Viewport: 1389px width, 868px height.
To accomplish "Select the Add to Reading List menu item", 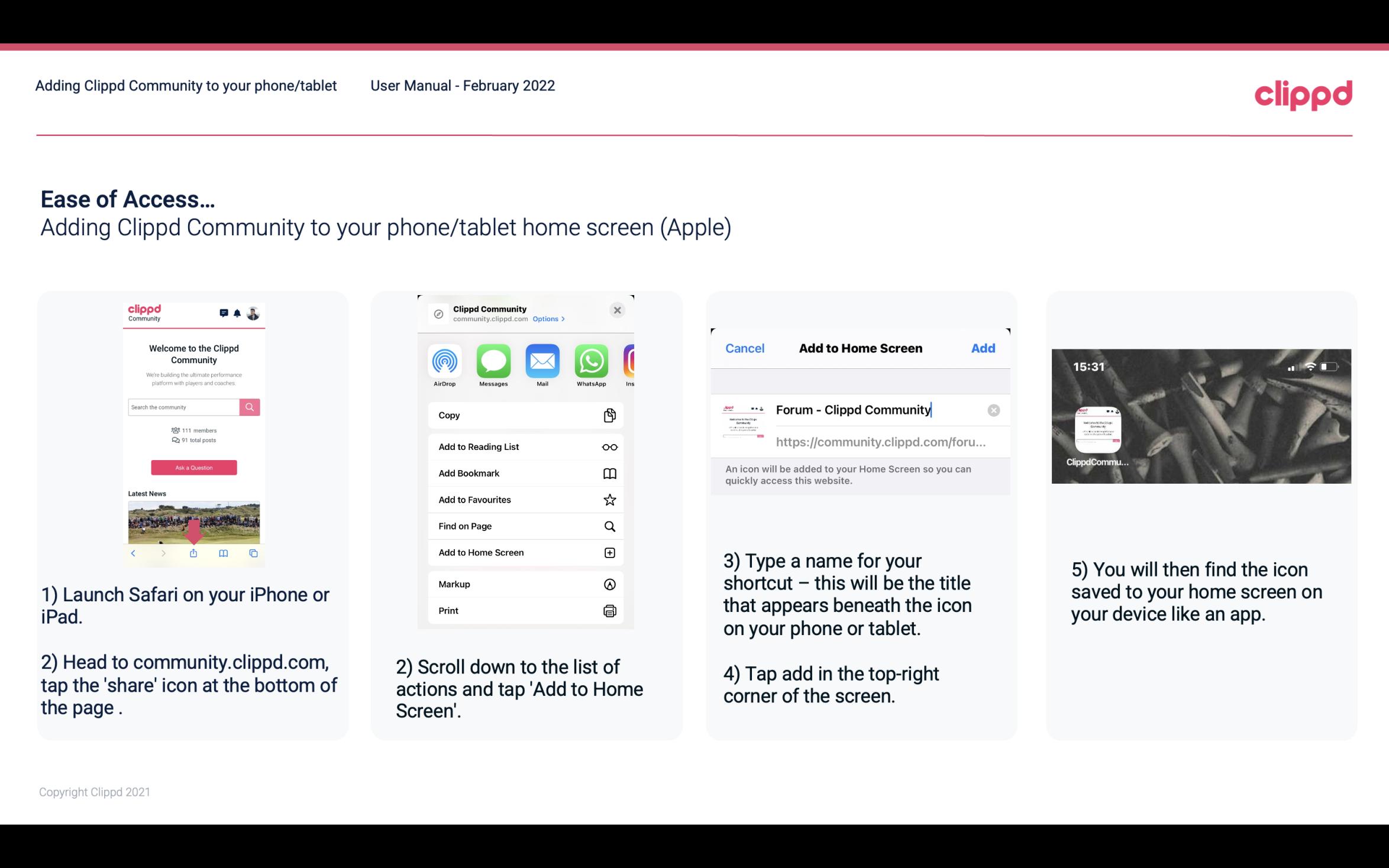I will click(x=524, y=446).
